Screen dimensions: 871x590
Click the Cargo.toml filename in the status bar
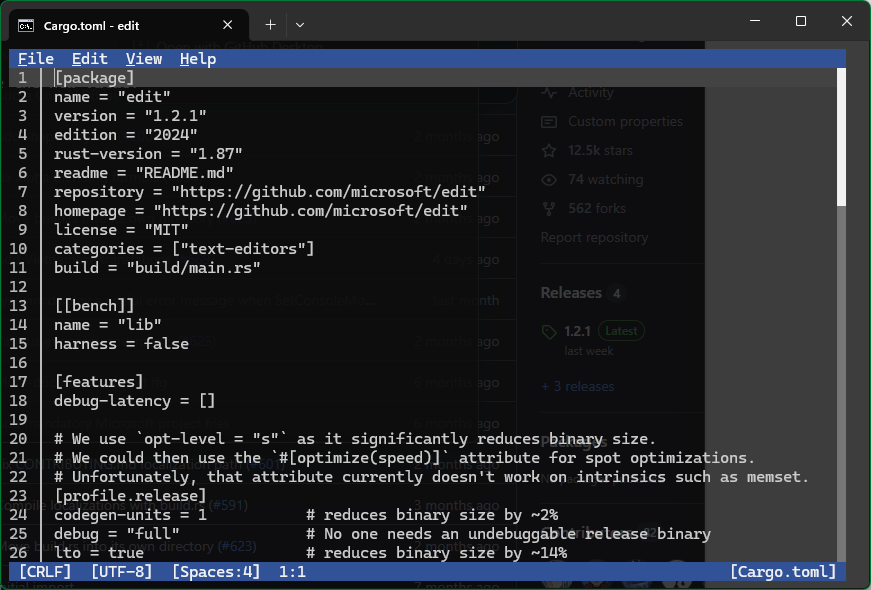(783, 572)
